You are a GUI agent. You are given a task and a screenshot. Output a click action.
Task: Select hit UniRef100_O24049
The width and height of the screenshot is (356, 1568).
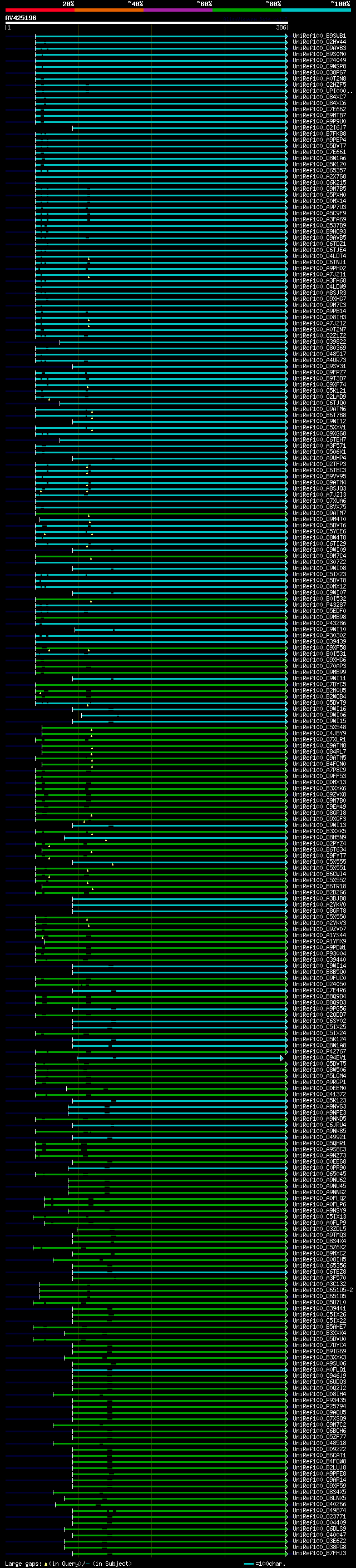click(319, 60)
